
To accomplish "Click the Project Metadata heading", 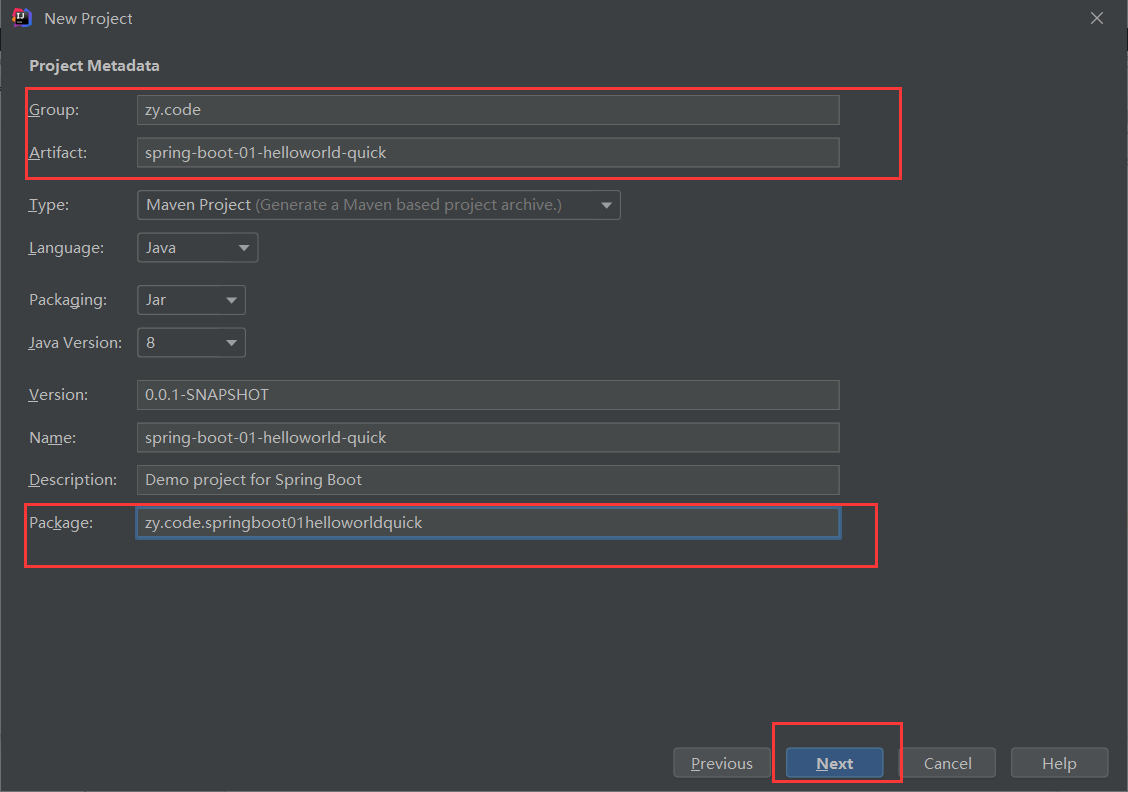I will (94, 65).
